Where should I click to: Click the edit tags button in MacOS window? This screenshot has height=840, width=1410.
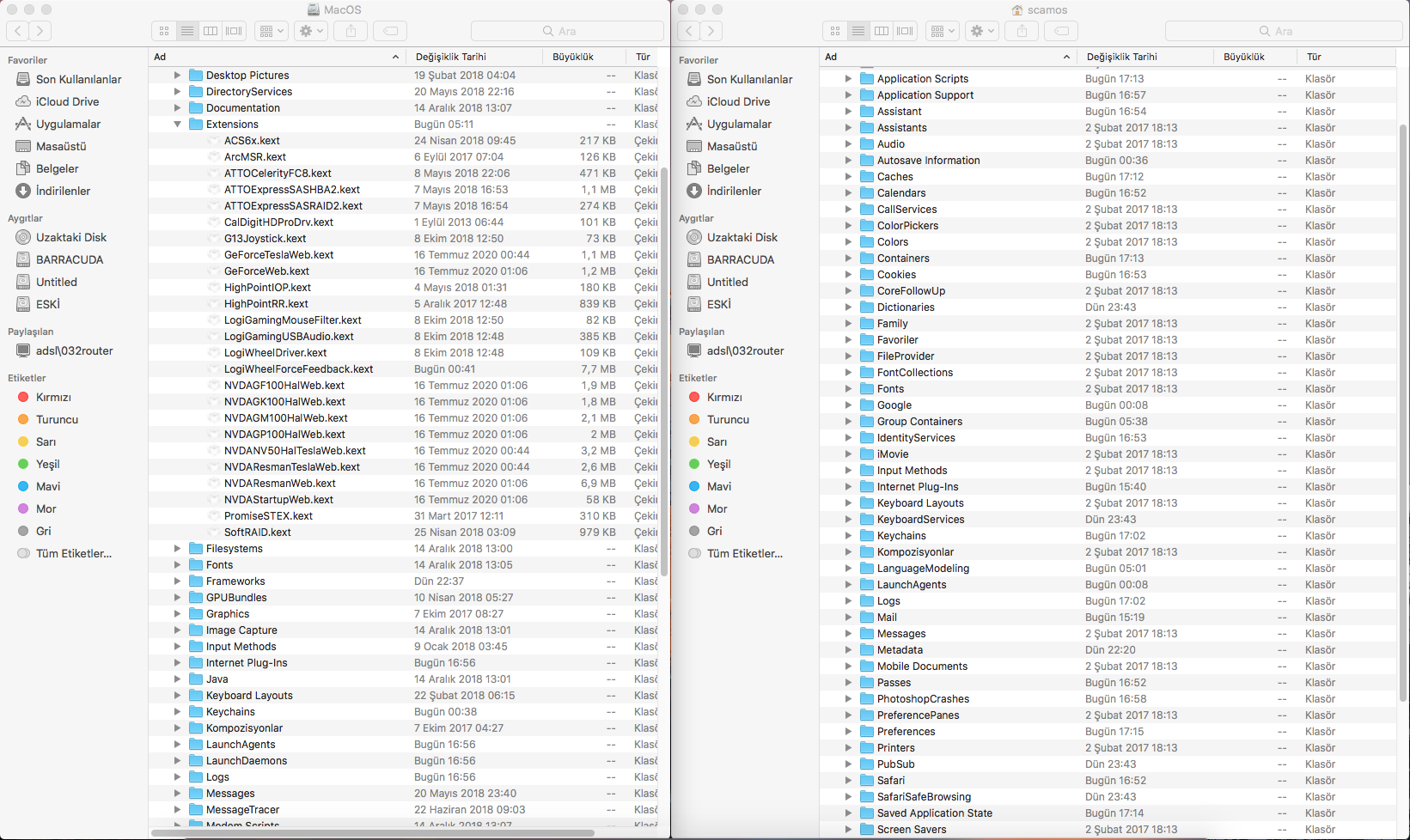pyautogui.click(x=390, y=31)
